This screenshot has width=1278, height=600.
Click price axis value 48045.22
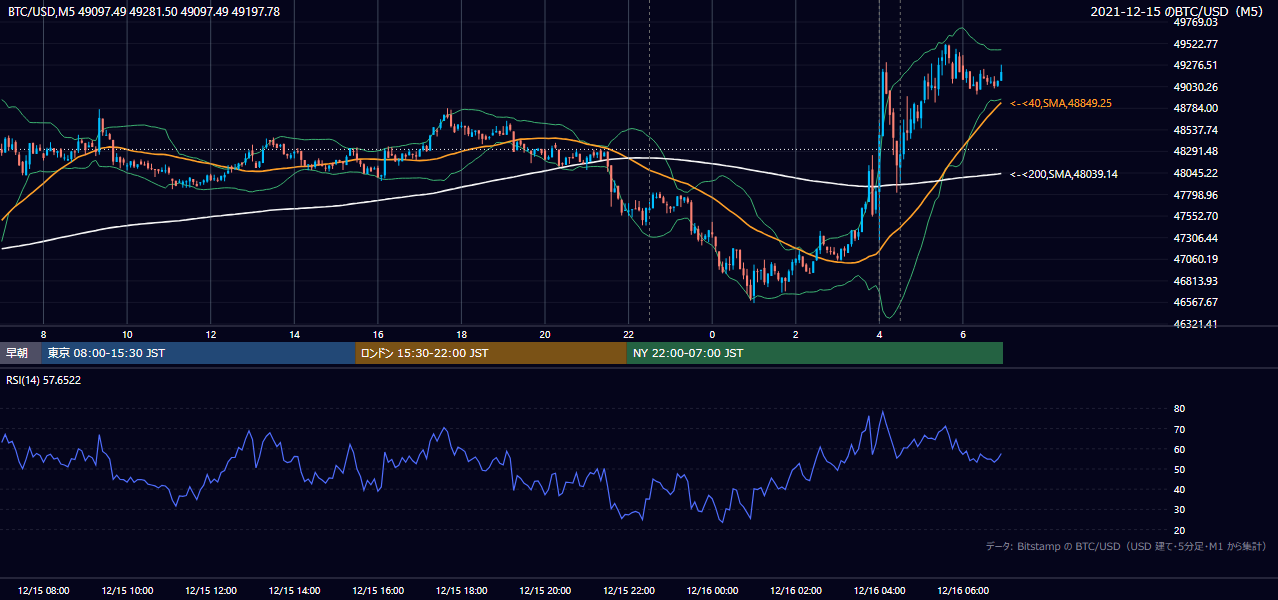(x=1196, y=173)
